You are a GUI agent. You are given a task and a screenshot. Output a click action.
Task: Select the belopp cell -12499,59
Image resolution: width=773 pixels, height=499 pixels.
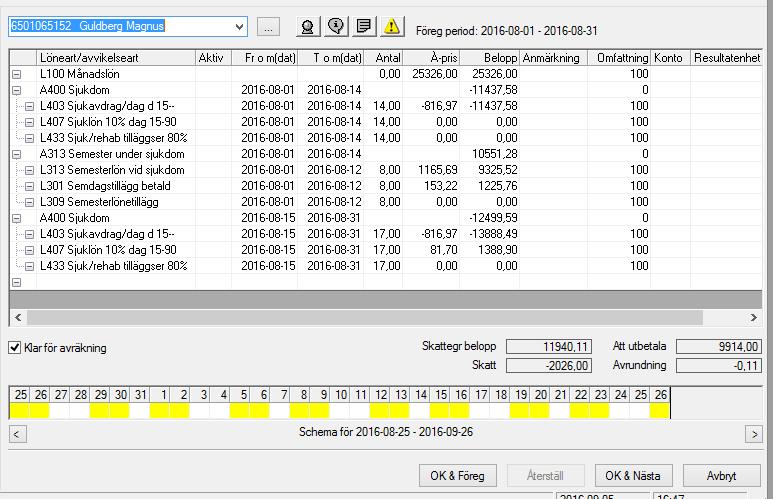point(490,218)
